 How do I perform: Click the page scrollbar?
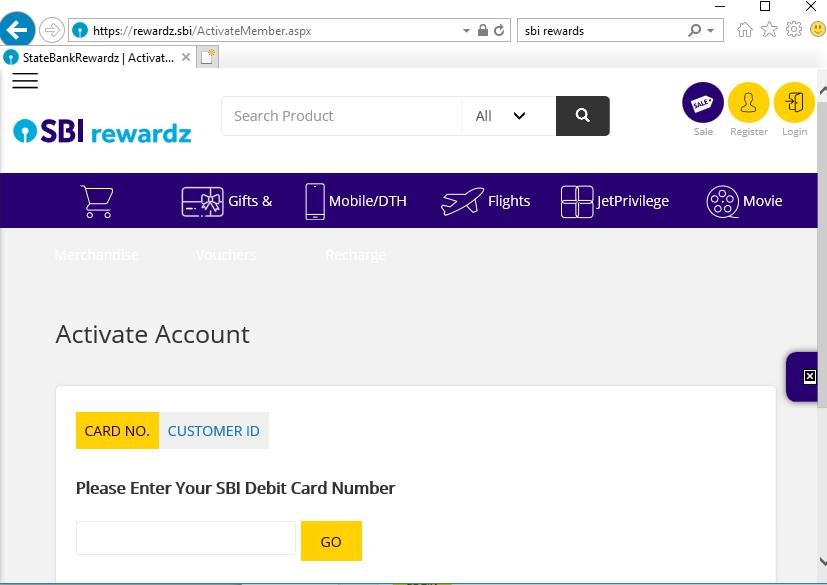coord(822,253)
